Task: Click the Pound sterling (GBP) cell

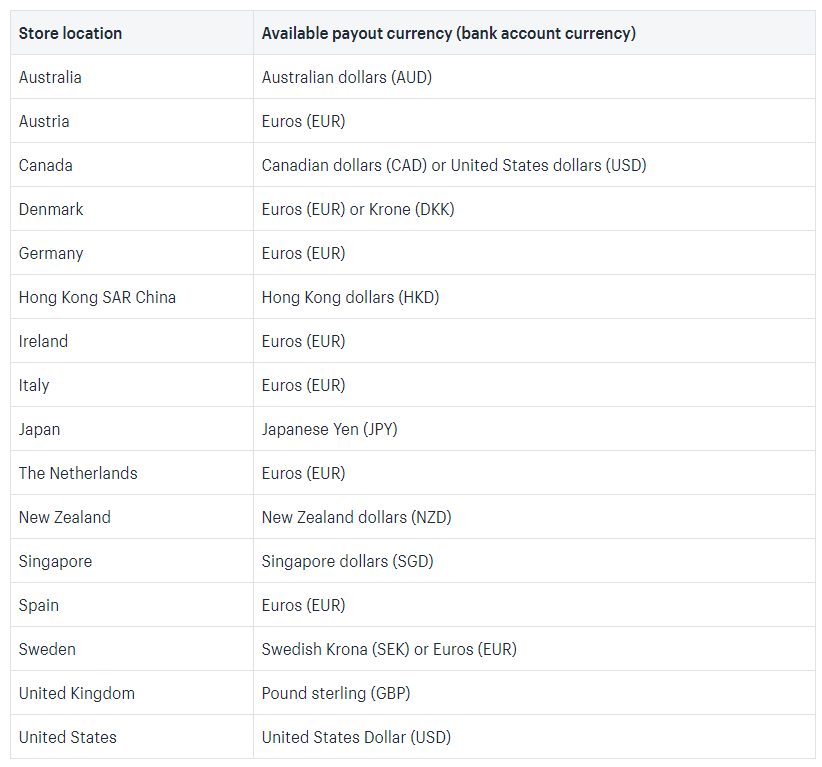Action: (336, 693)
